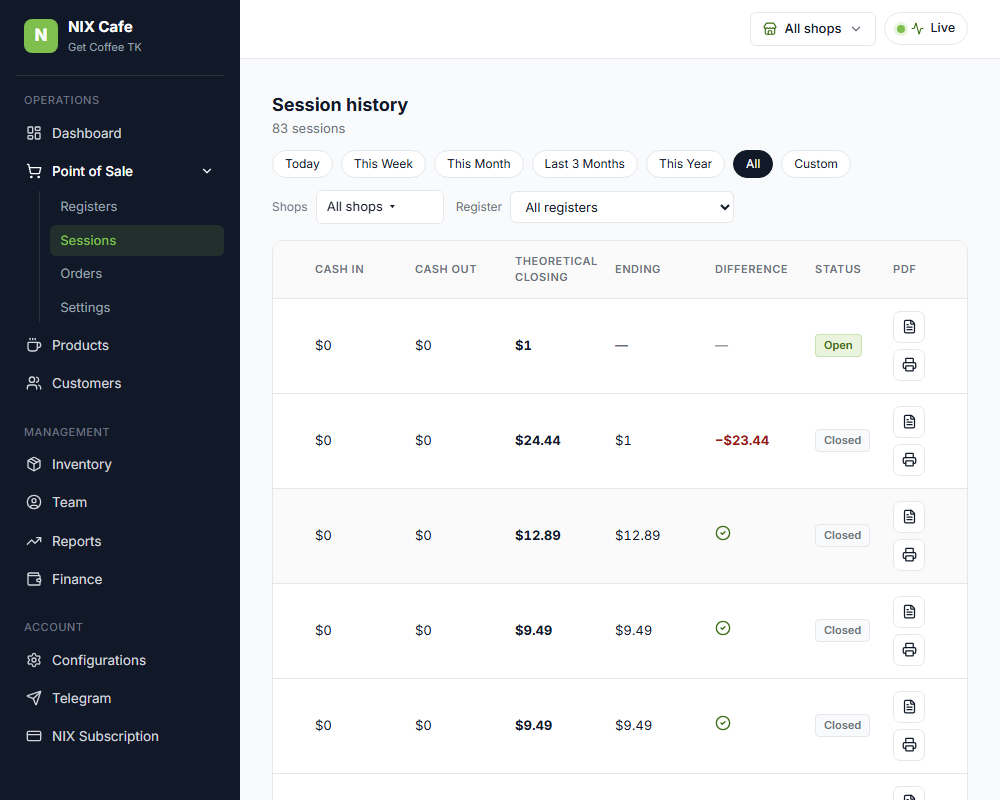Click the Status column header
Viewport: 1000px width, 800px height.
(837, 269)
